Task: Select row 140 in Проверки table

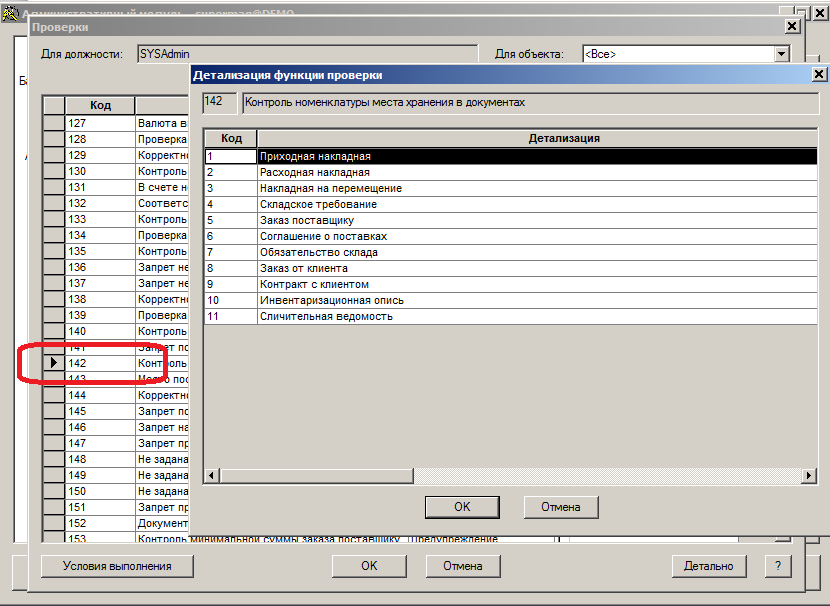Action: tap(115, 331)
